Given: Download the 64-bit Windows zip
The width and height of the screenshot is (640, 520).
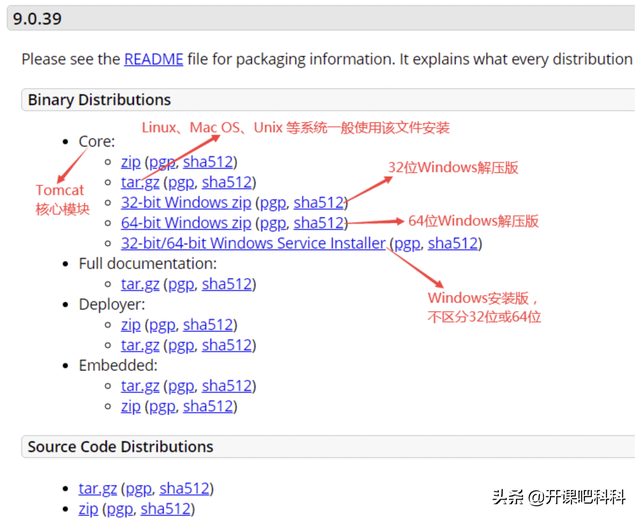Looking at the screenshot, I should pyautogui.click(x=186, y=223).
